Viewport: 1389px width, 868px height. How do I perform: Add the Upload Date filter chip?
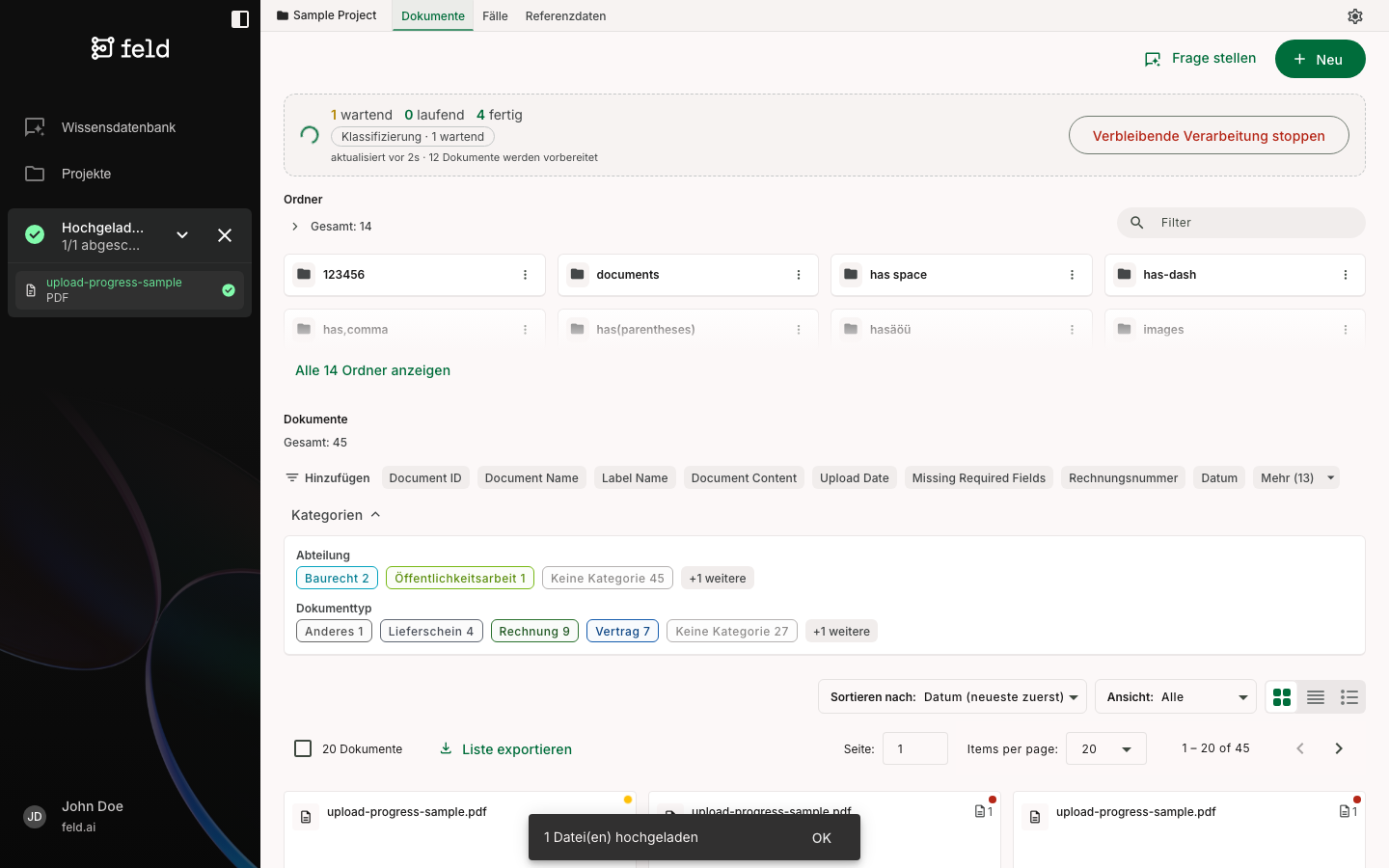tap(855, 478)
